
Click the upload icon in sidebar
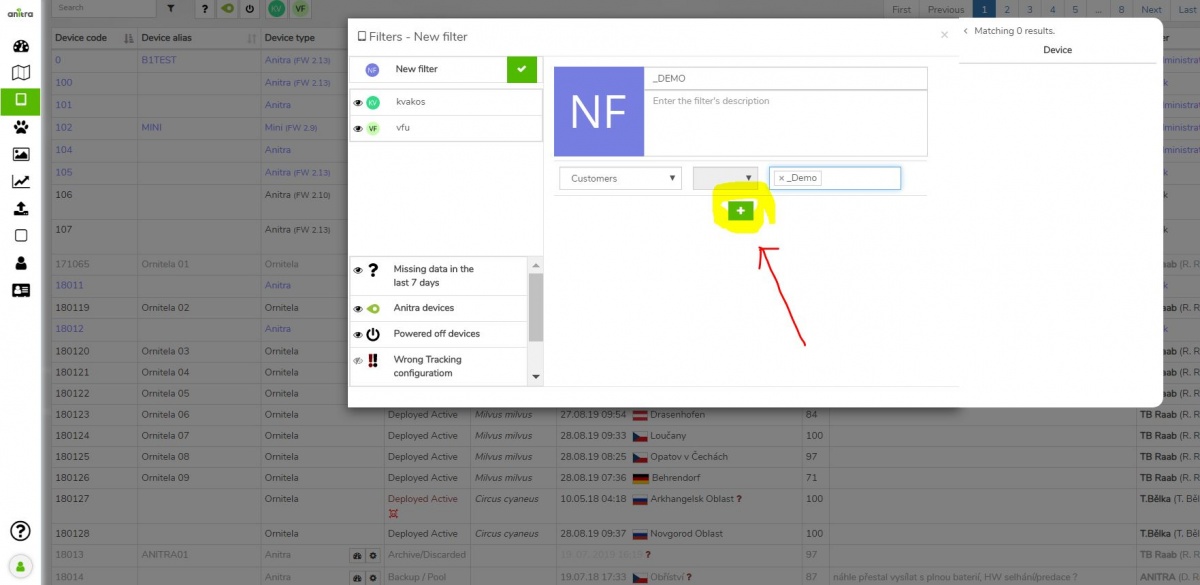[21, 209]
